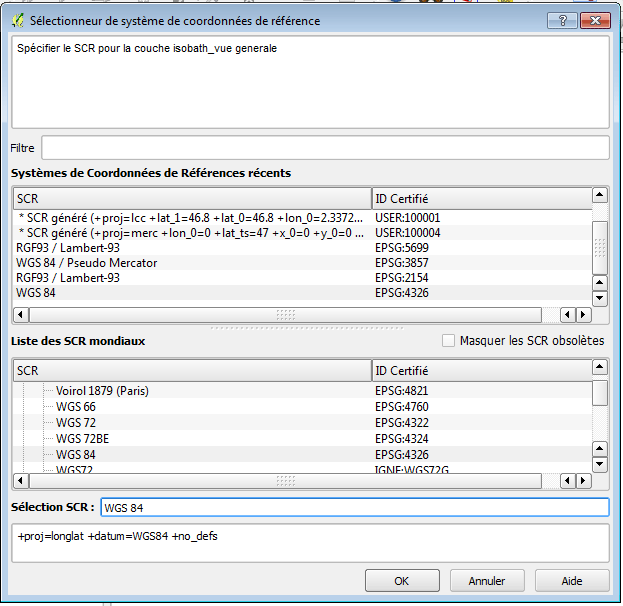Click the question mark help title button
623x606 pixels.
(x=561, y=19)
